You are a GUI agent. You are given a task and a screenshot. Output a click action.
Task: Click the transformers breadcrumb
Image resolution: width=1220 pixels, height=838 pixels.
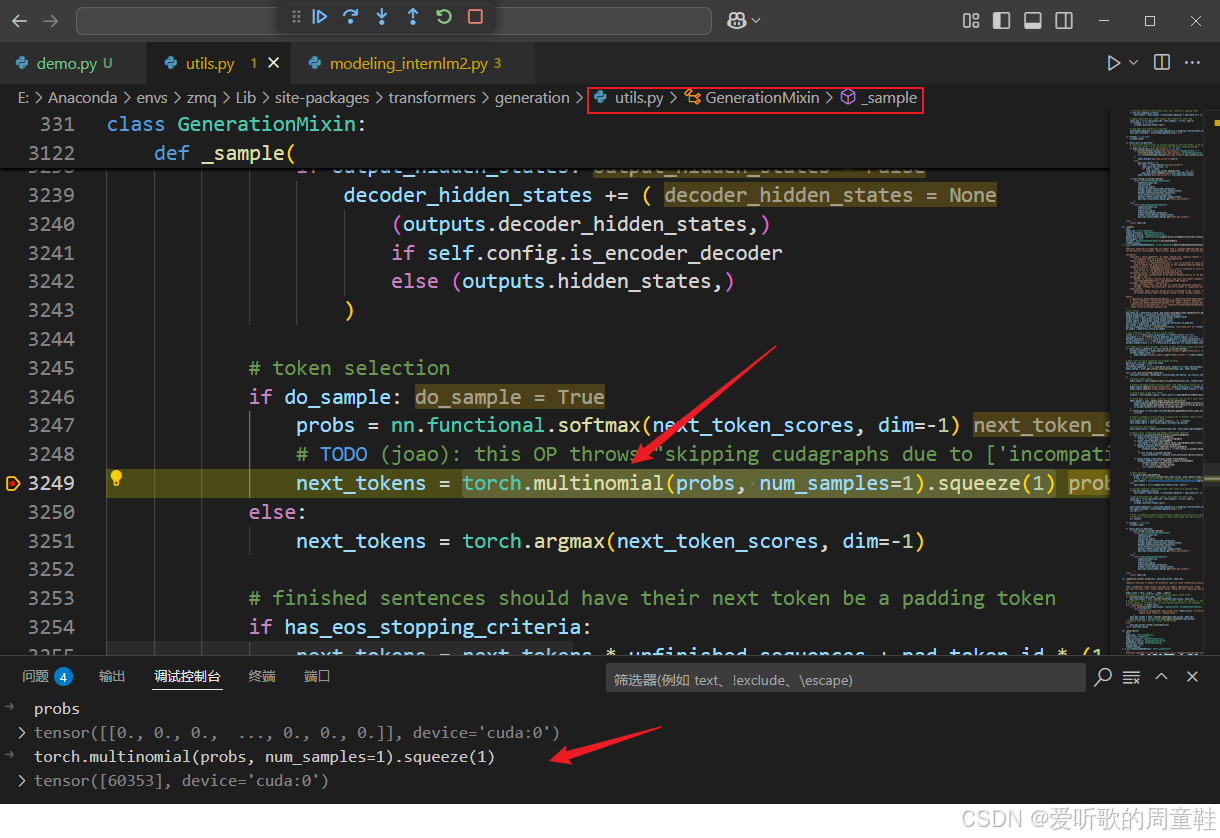(432, 98)
